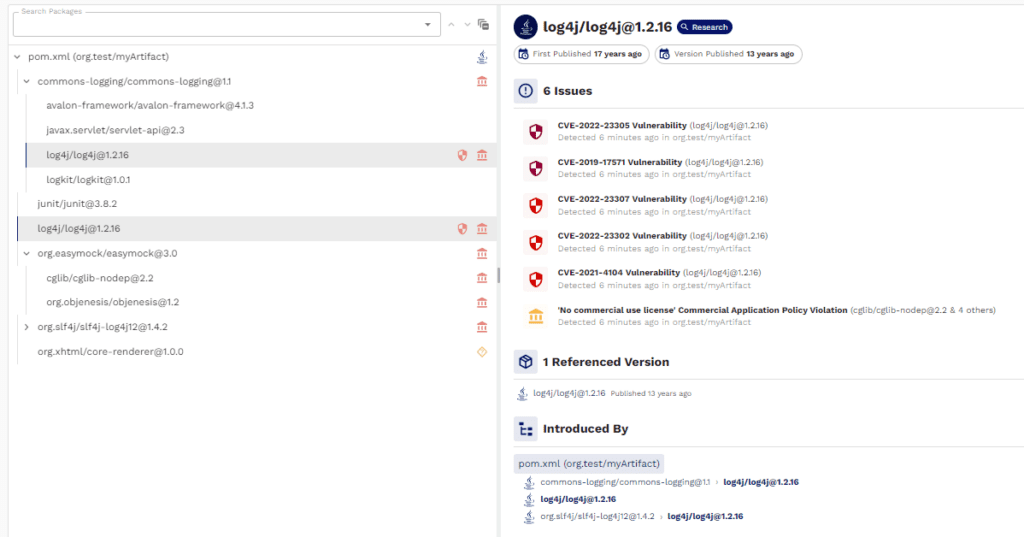Image resolution: width=1024 pixels, height=537 pixels.
Task: Click license violation icon on commons-logging row
Action: point(482,81)
